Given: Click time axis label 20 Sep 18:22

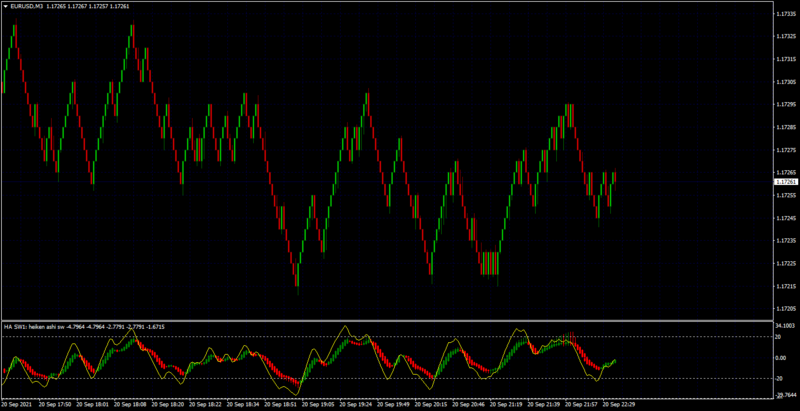Looking at the screenshot, I should (205, 404).
